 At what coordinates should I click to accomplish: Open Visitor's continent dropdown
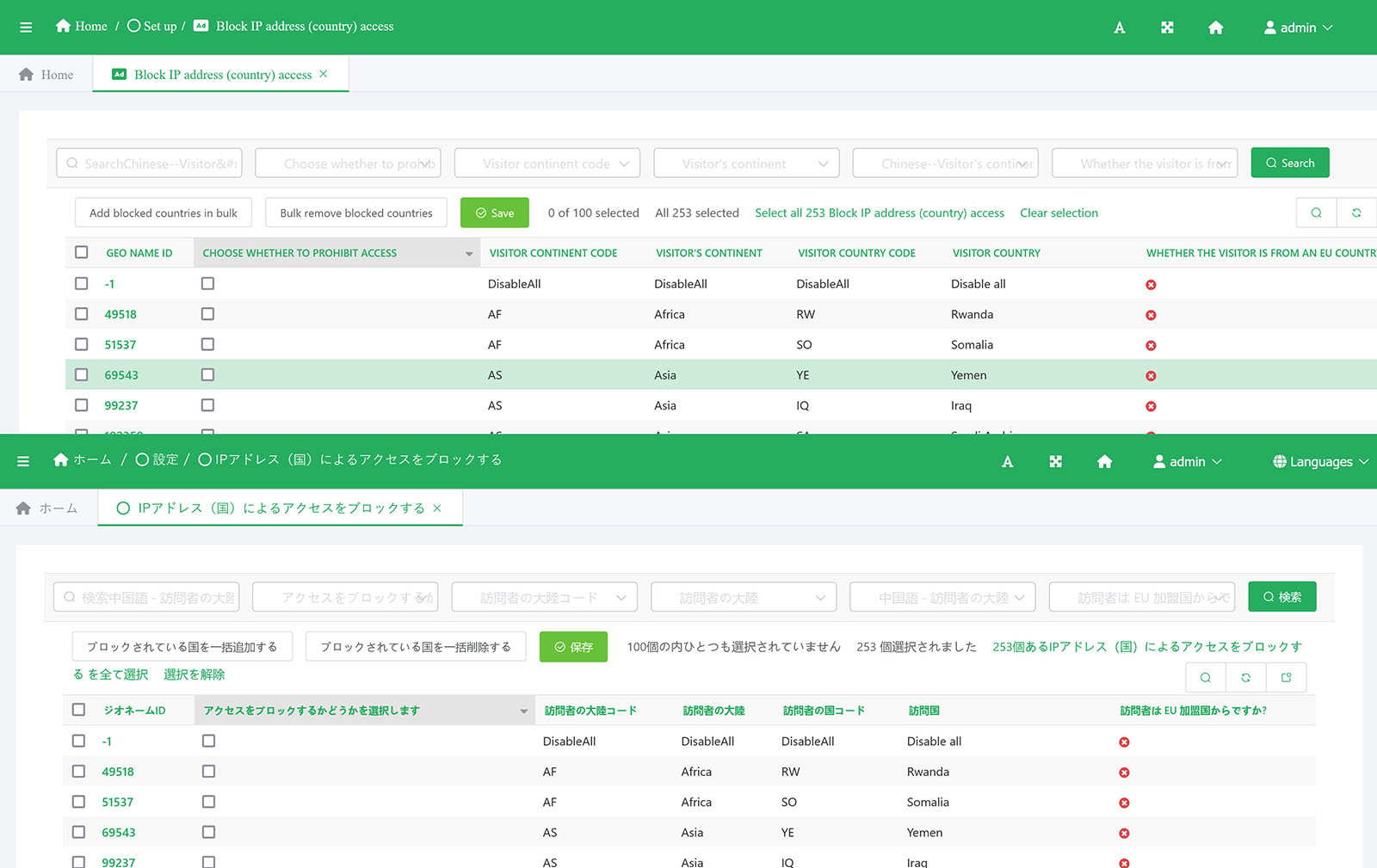click(746, 163)
